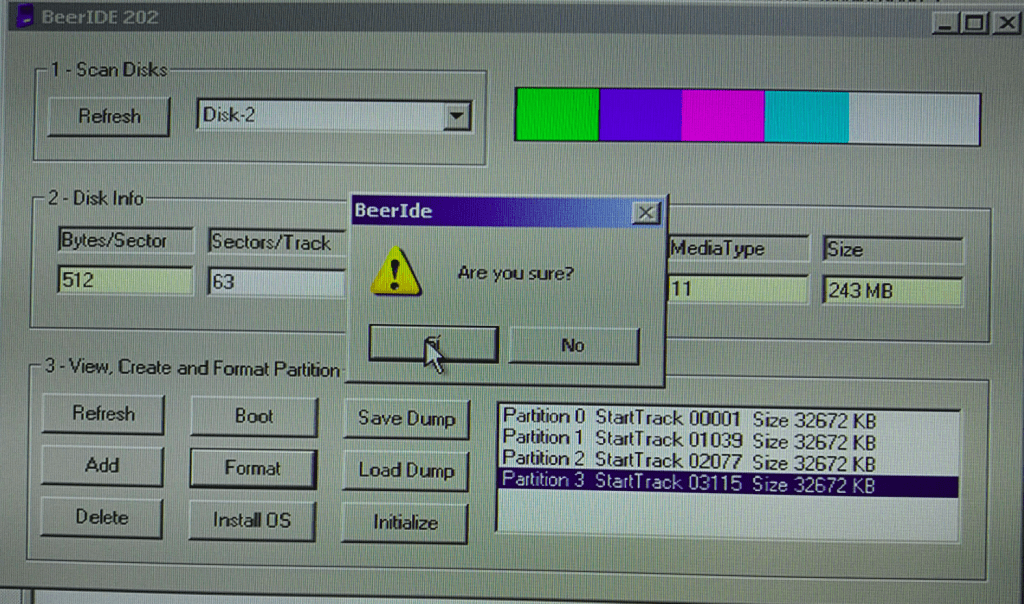
Task: Select the green partition color block
Action: pos(557,116)
